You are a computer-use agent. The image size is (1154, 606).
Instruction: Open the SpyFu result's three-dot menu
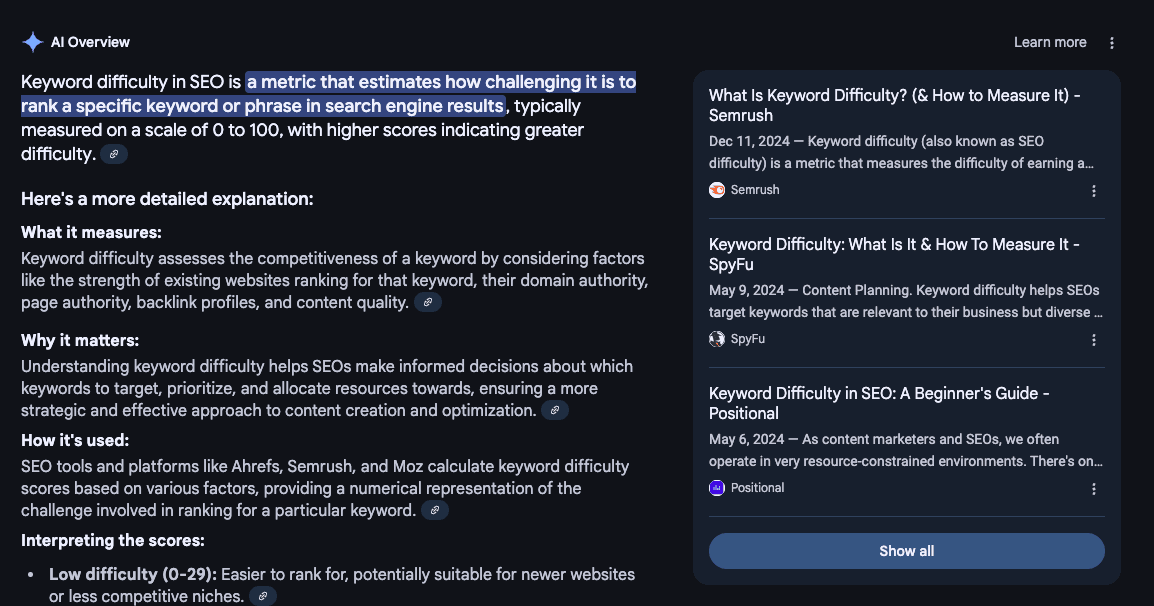click(1093, 340)
